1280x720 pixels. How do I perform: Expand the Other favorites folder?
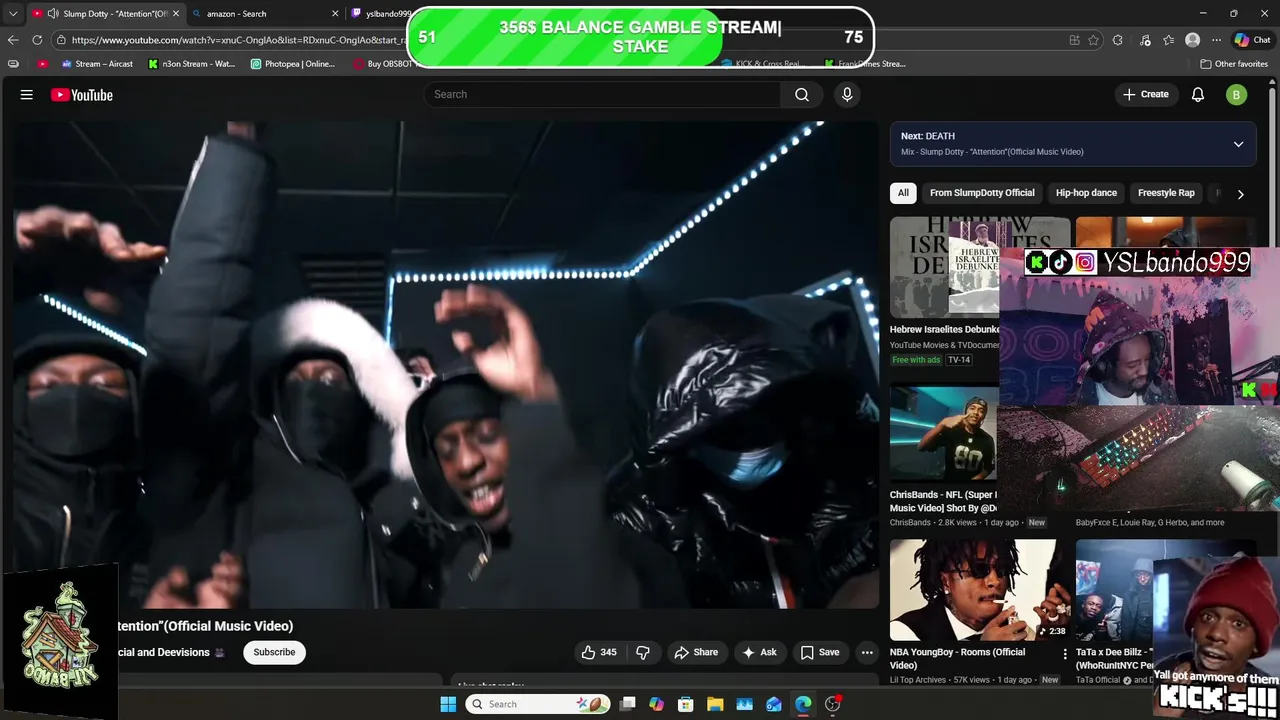(1234, 64)
